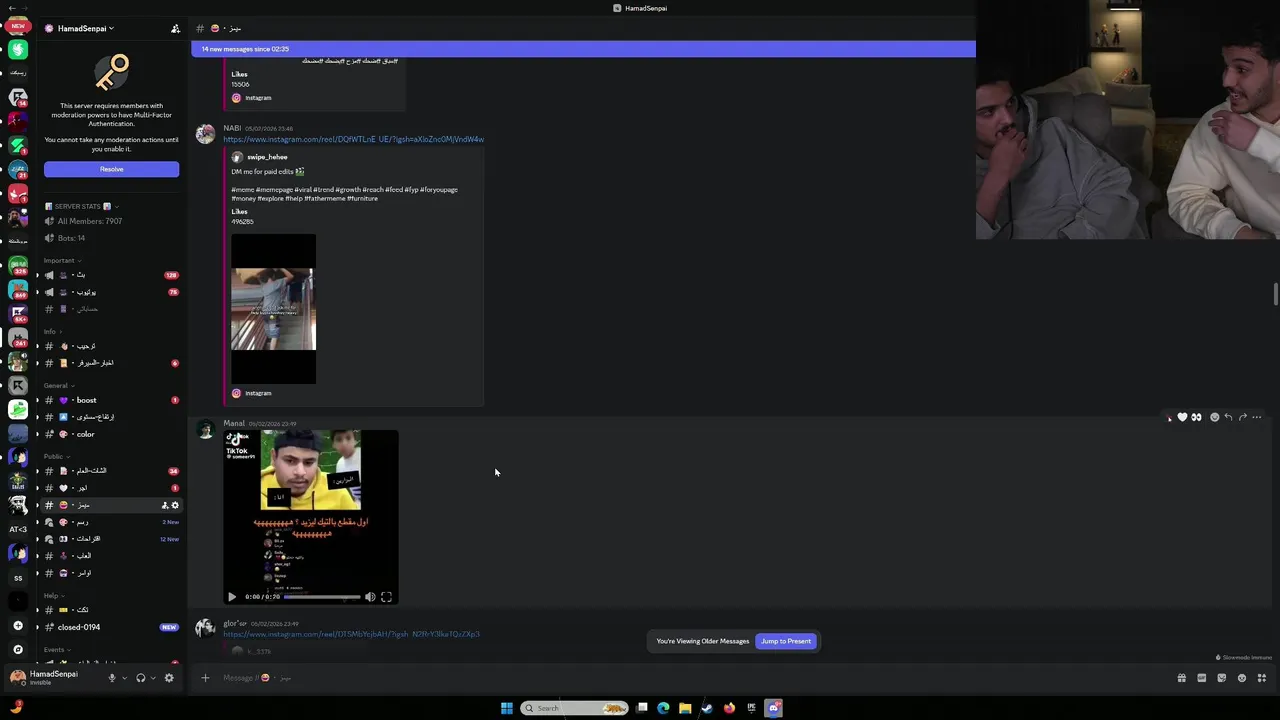The width and height of the screenshot is (1280, 720).
Task: Open user settings gear in user panel
Action: (169, 678)
